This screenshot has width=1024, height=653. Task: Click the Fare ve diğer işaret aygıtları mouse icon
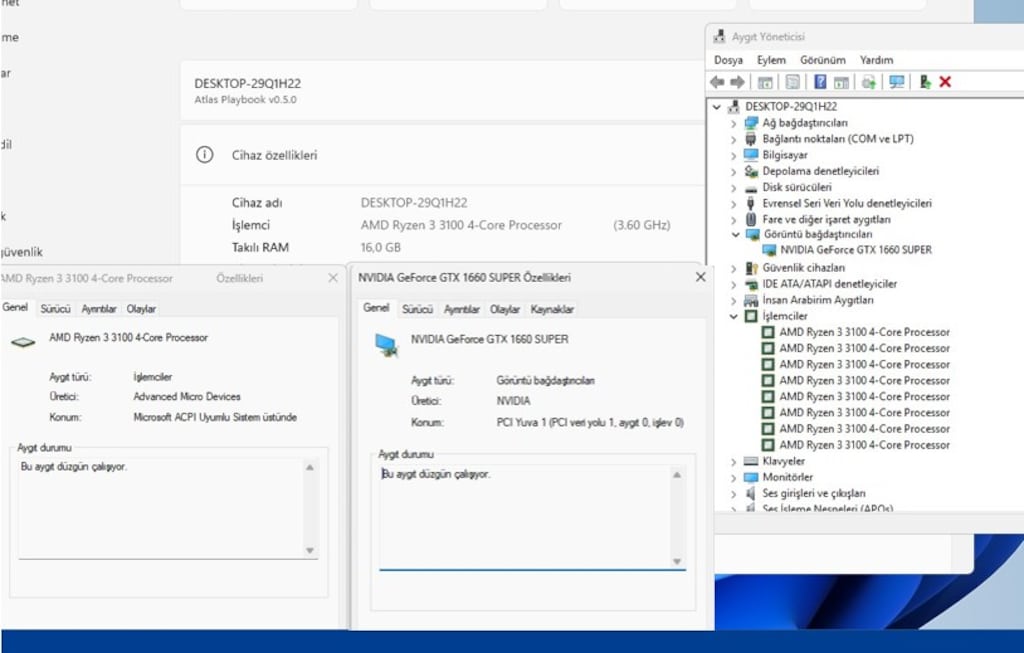(751, 219)
